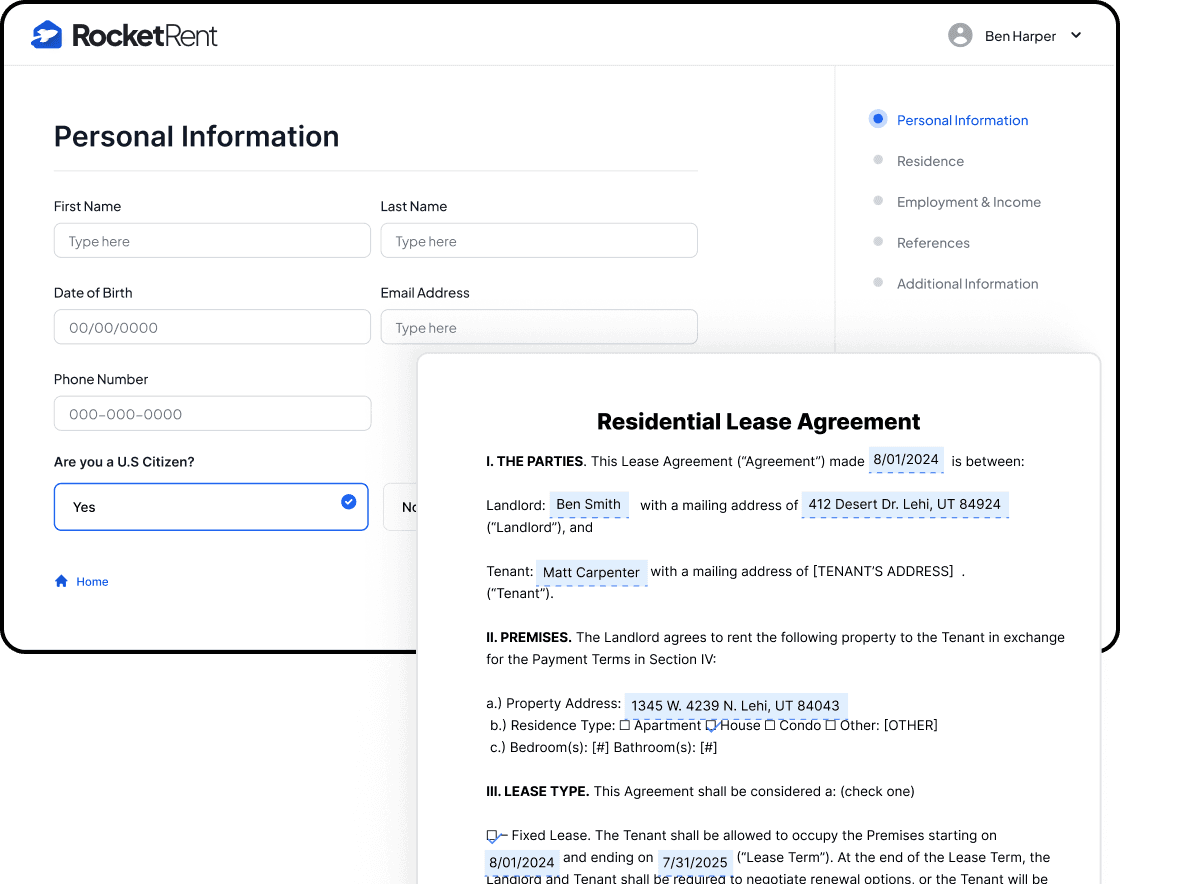Click the user avatar icon in the top bar
1180x884 pixels.
[x=959, y=35]
